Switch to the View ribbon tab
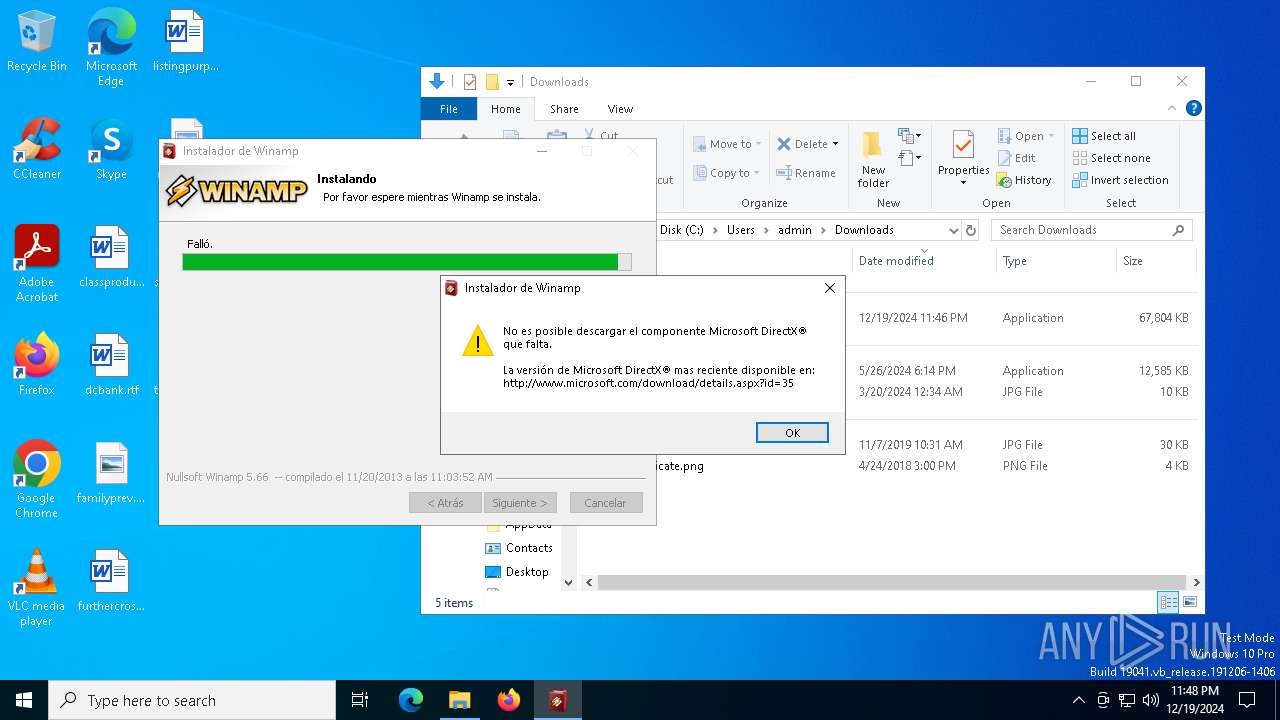Image resolution: width=1280 pixels, height=720 pixels. pos(620,109)
